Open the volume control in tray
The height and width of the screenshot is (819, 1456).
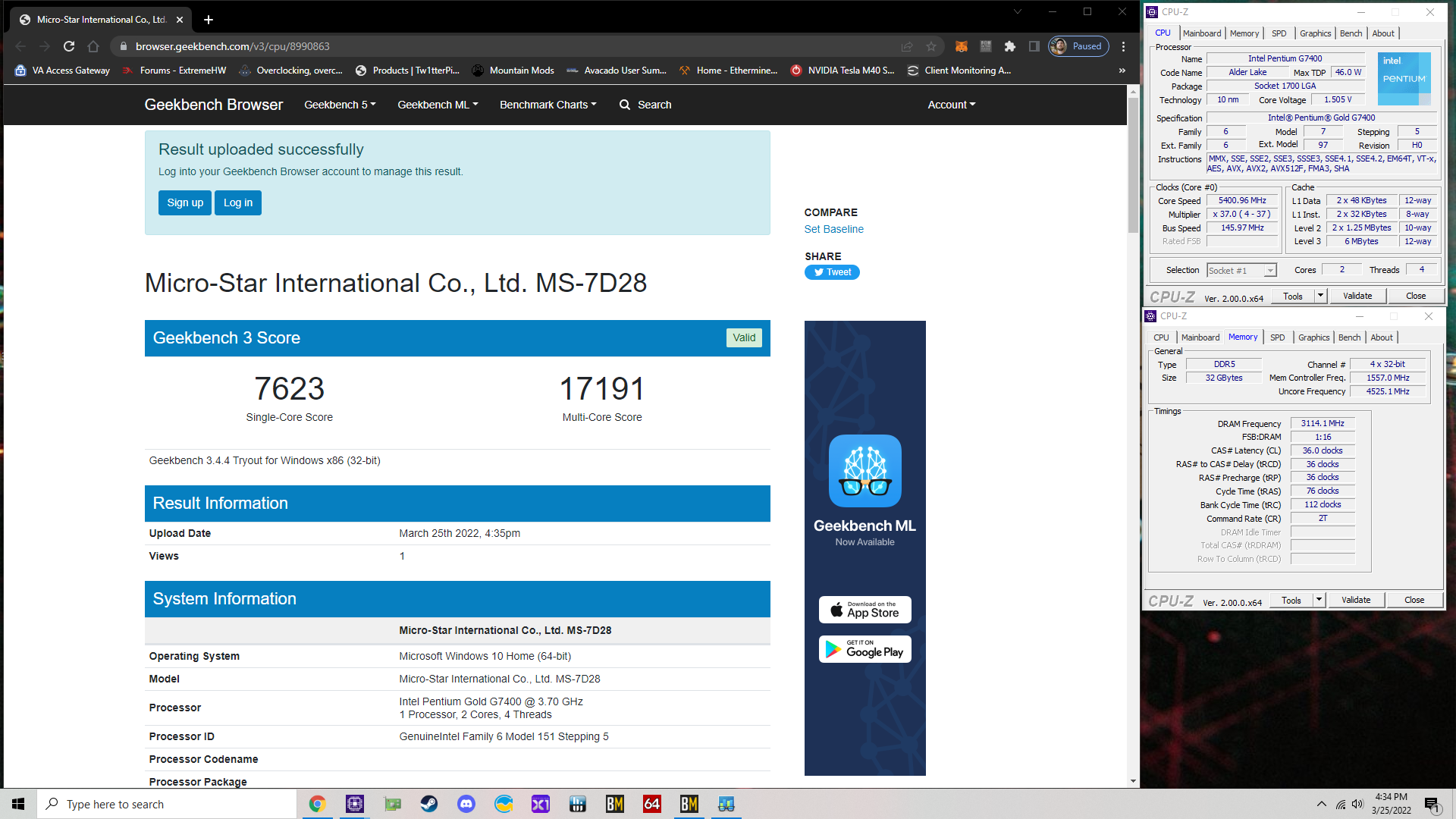(1357, 804)
